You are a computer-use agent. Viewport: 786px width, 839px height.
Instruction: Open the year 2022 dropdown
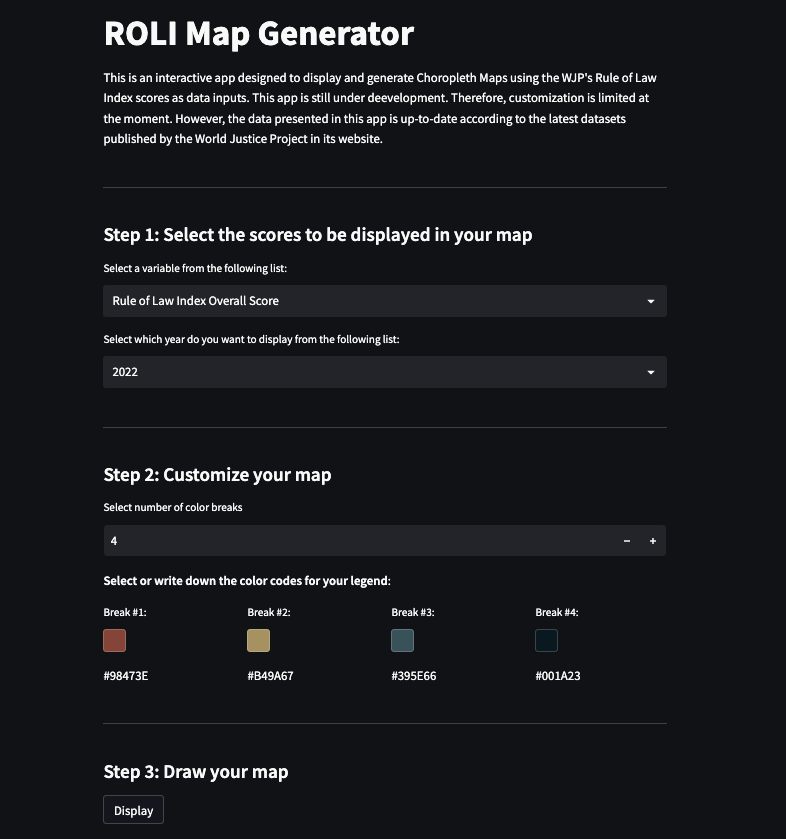[385, 372]
